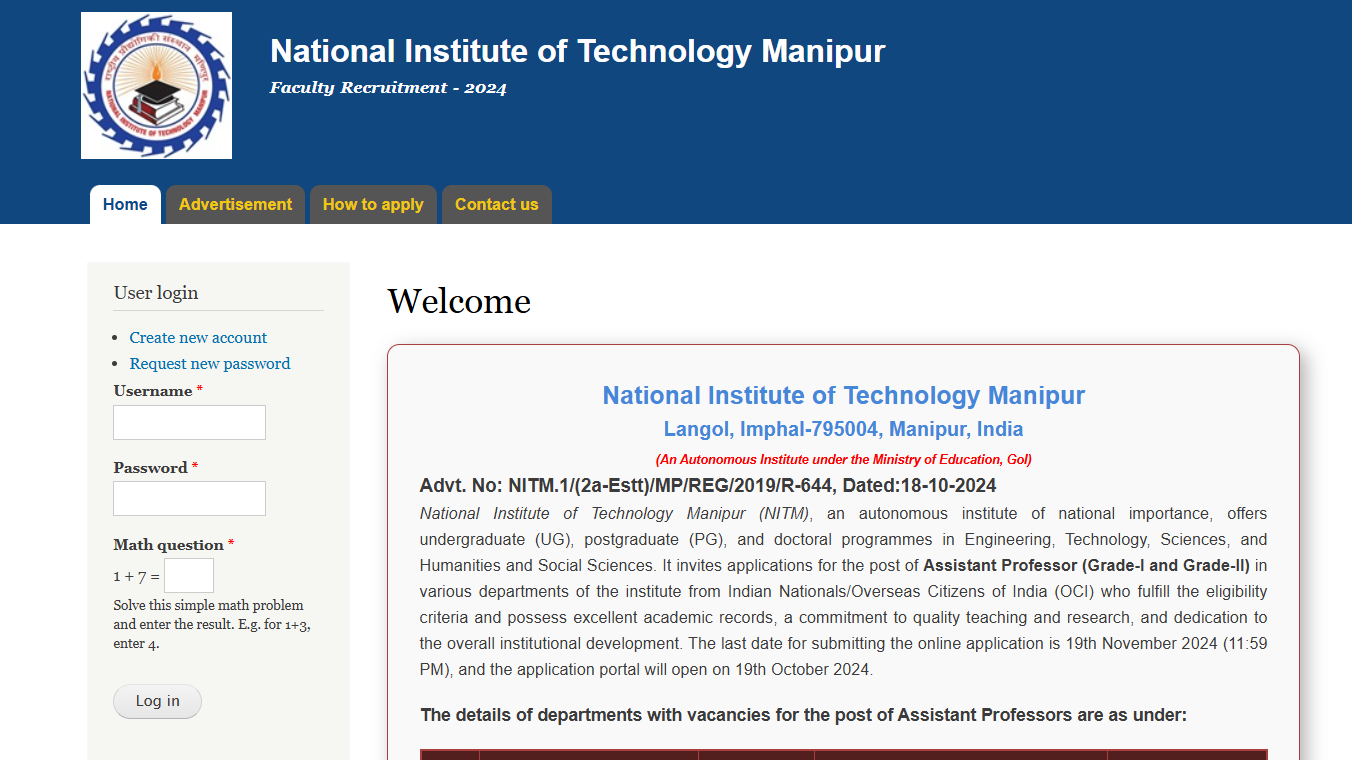1352x760 pixels.
Task: Switch to the Advertisement tab
Action: point(235,204)
